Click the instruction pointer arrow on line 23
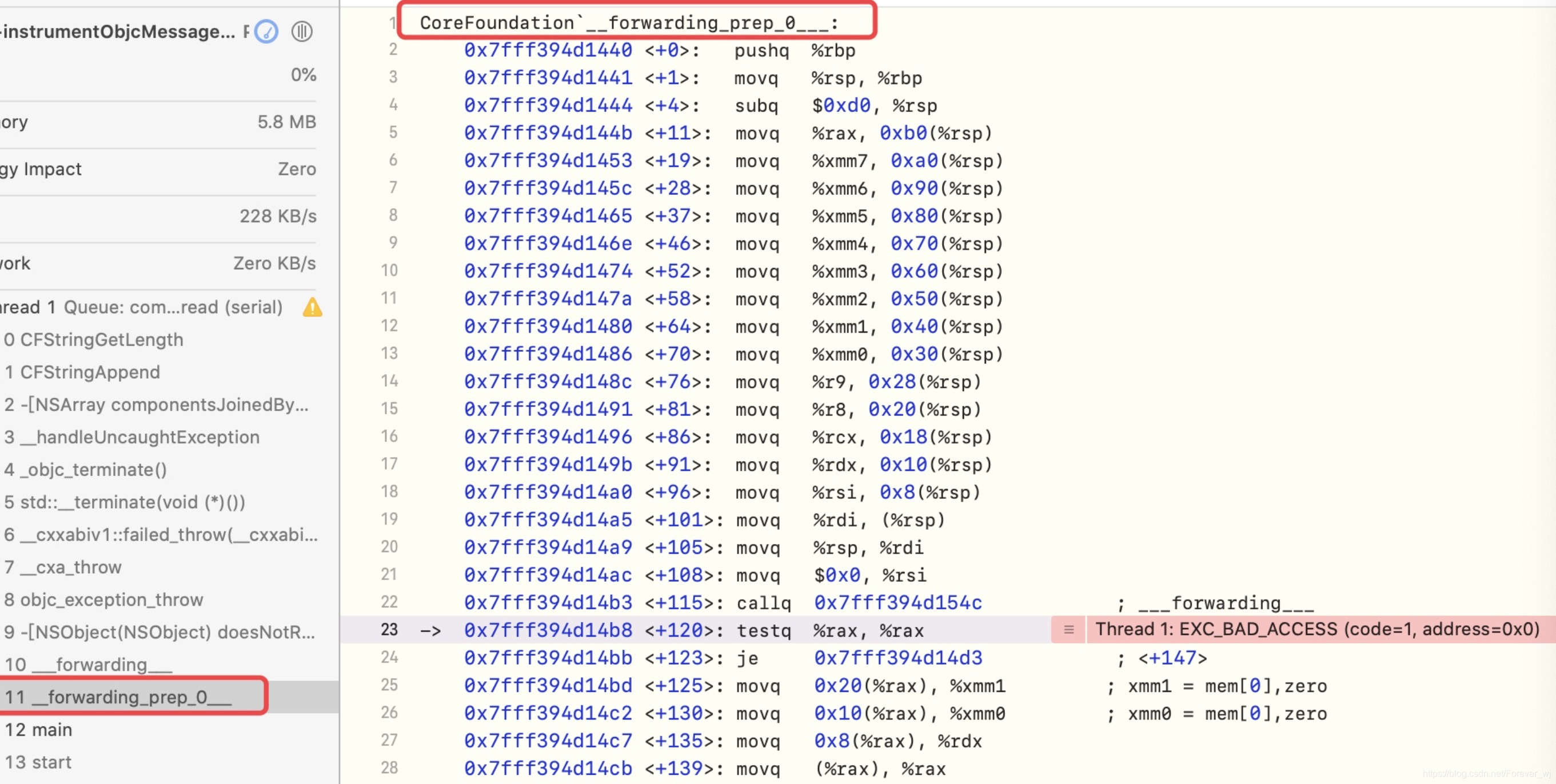 (x=430, y=631)
